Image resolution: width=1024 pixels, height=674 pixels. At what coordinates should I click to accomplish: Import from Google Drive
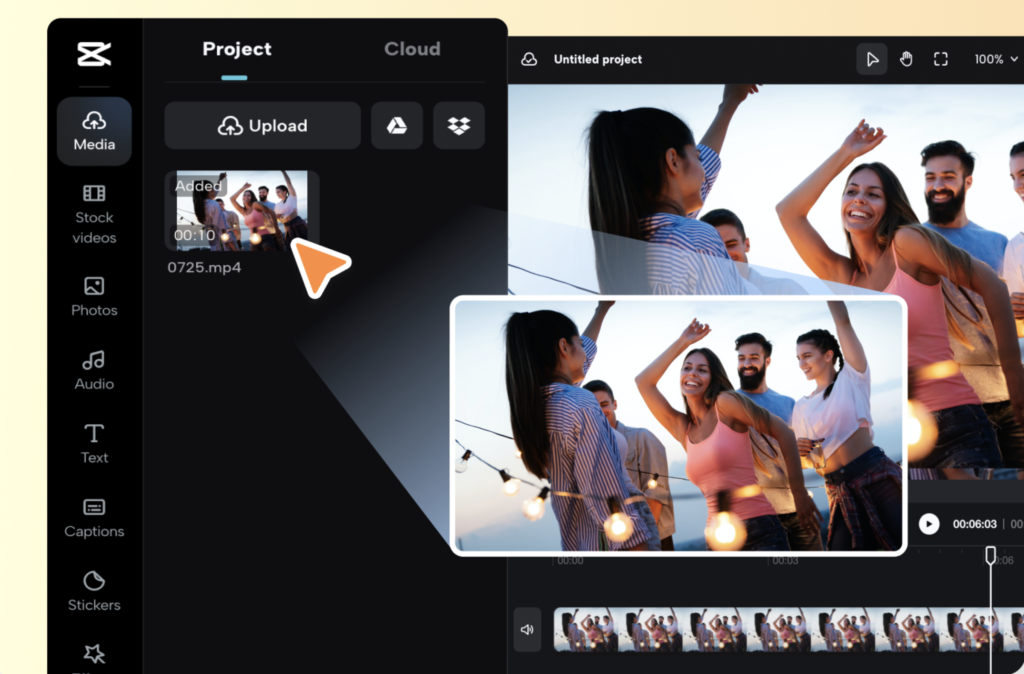397,126
